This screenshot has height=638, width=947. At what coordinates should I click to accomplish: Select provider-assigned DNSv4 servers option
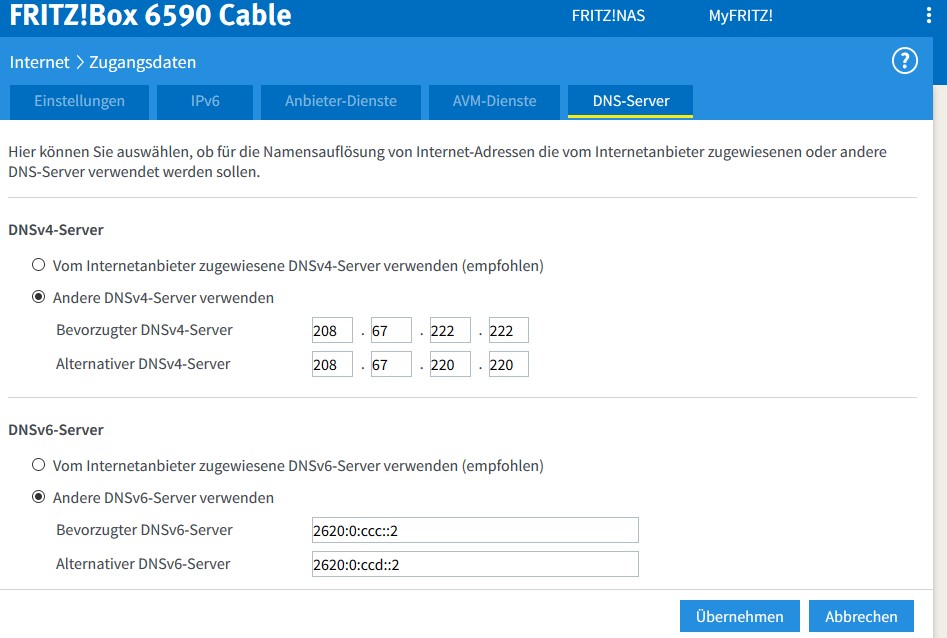[x=39, y=266]
